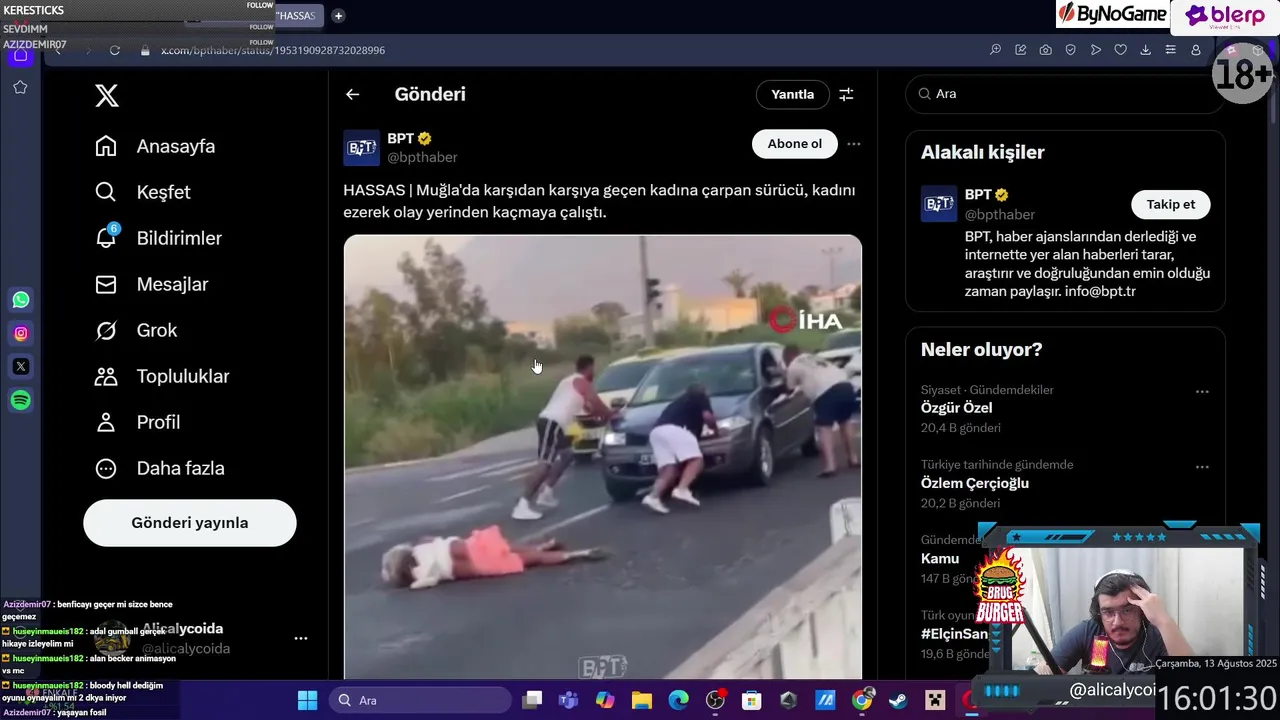
Task: Open reply sorting options icon
Action: coord(846,94)
